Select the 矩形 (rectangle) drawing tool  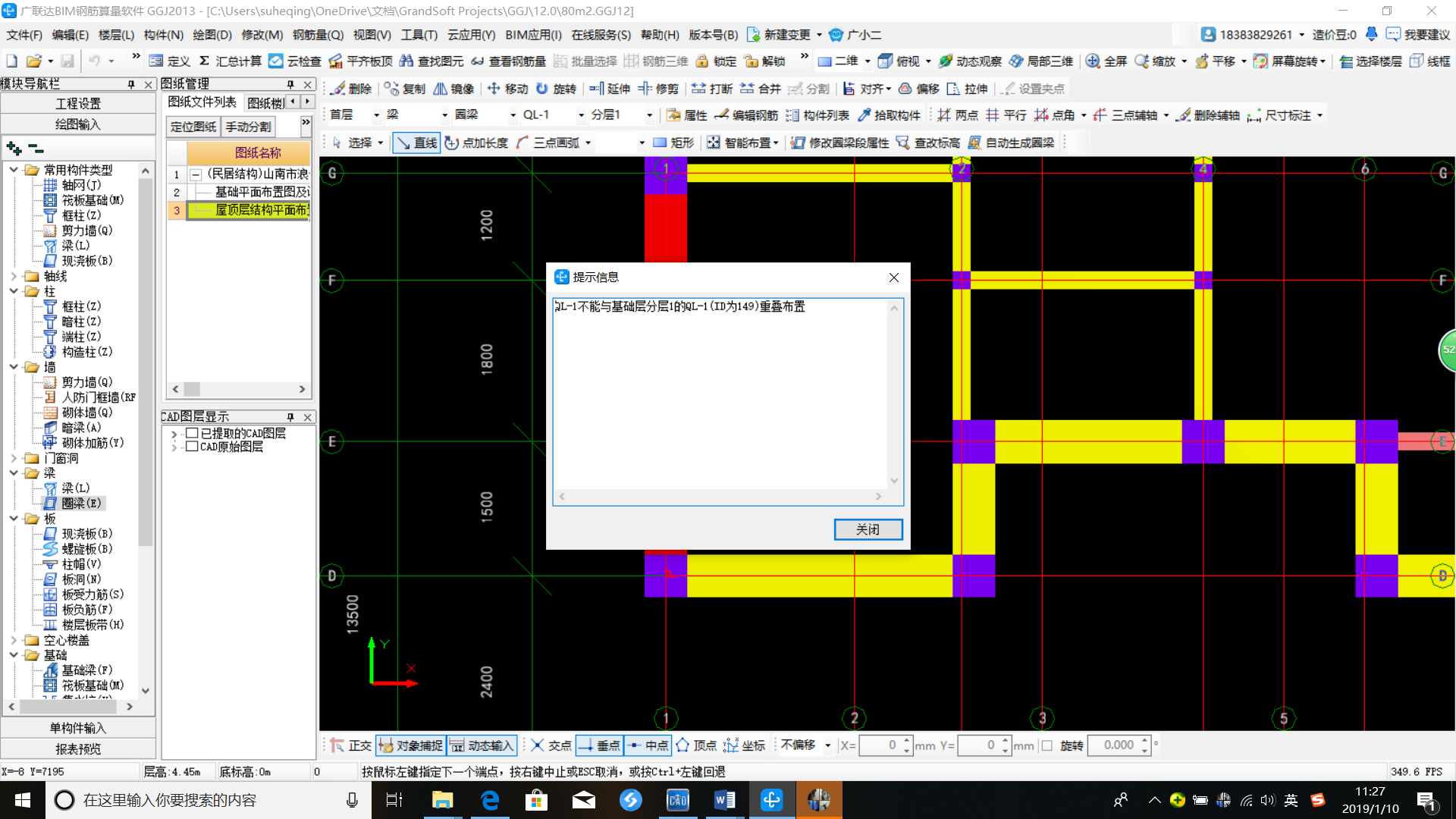pos(673,143)
